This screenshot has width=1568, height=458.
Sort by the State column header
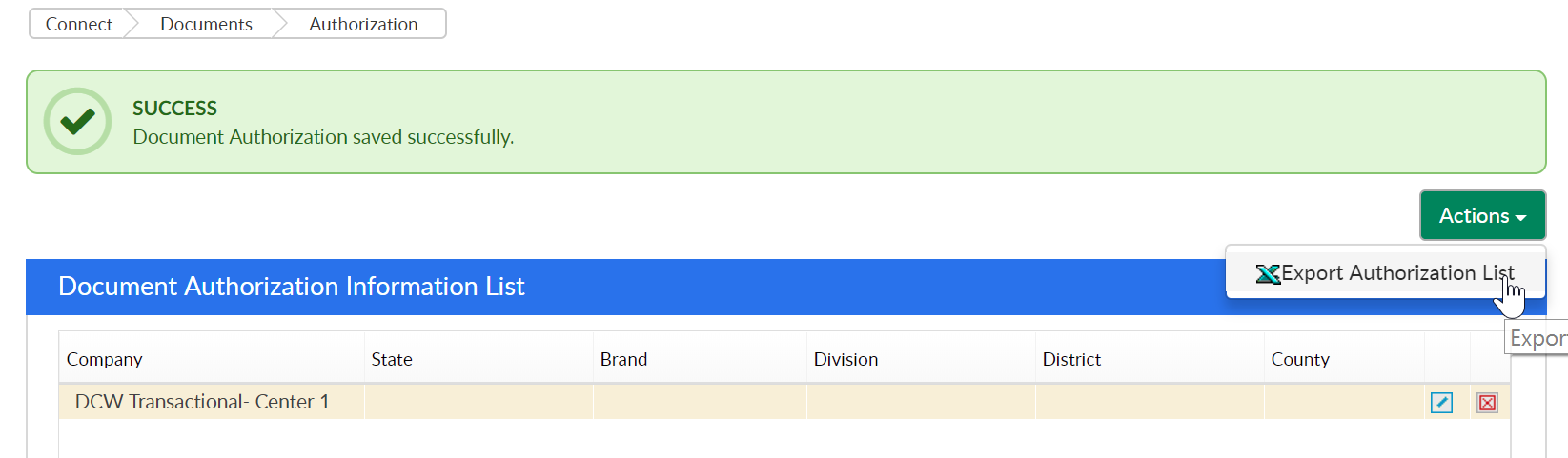[x=392, y=359]
